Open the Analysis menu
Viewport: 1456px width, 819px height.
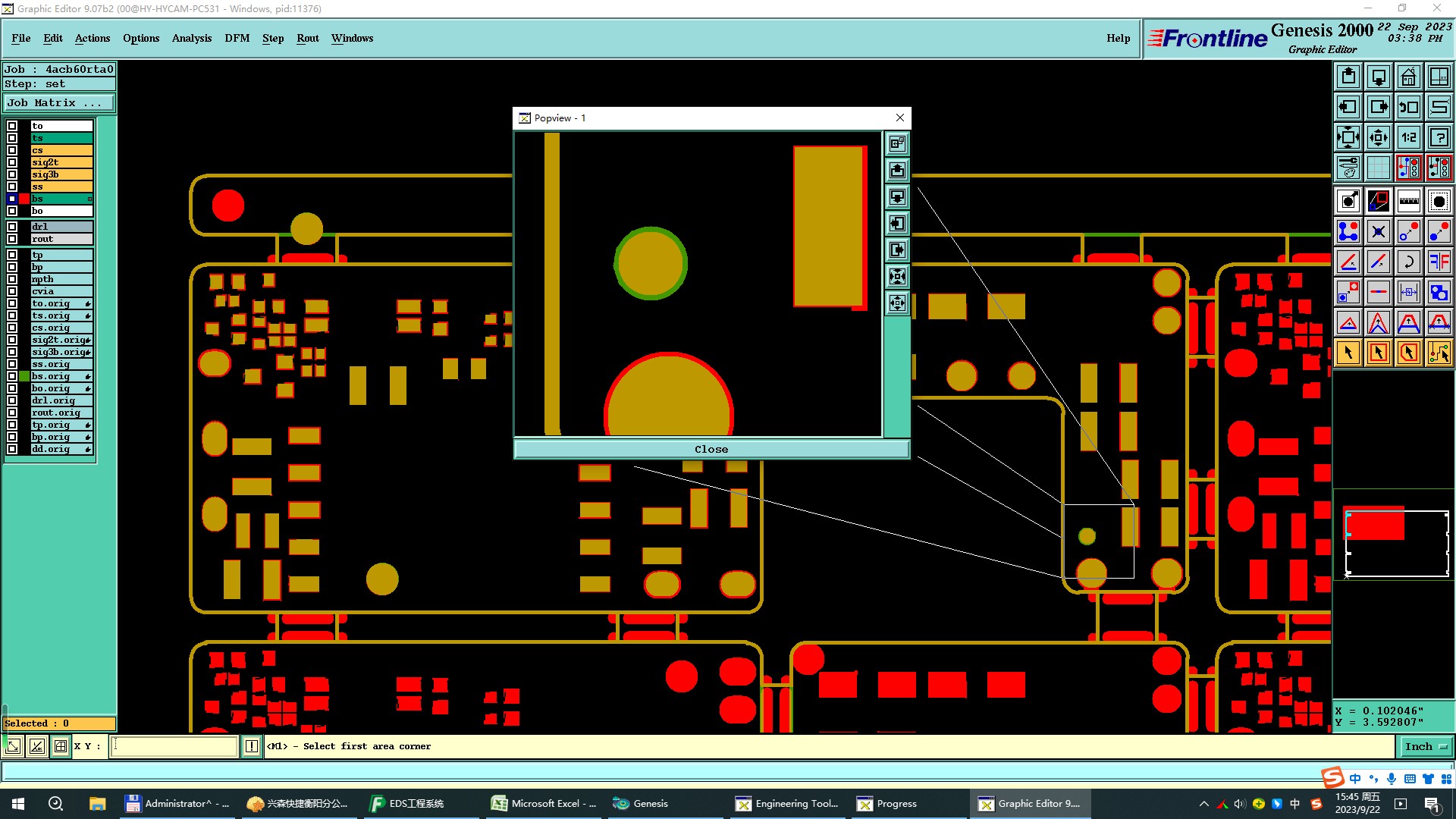pyautogui.click(x=191, y=38)
